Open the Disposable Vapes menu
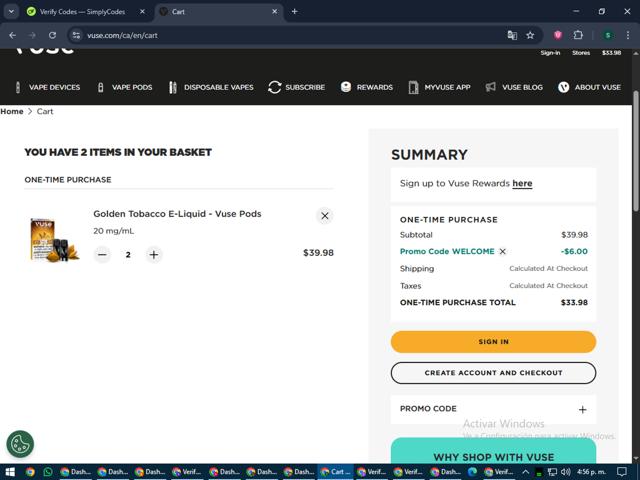 (211, 87)
